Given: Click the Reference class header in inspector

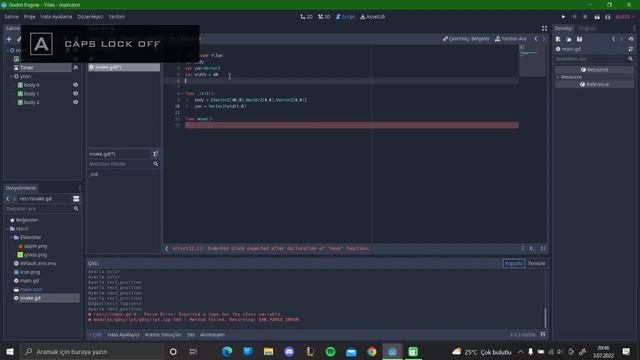Looking at the screenshot, I should point(594,84).
